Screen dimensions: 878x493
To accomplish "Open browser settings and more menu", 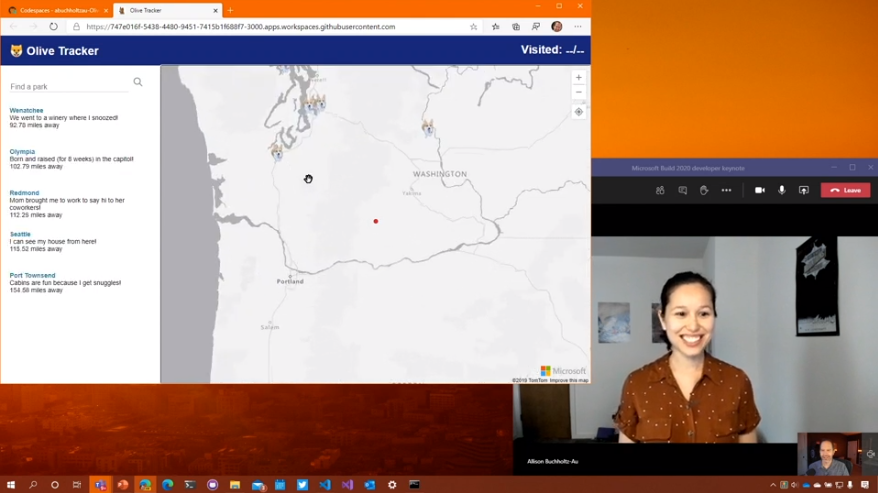I will coord(578,27).
